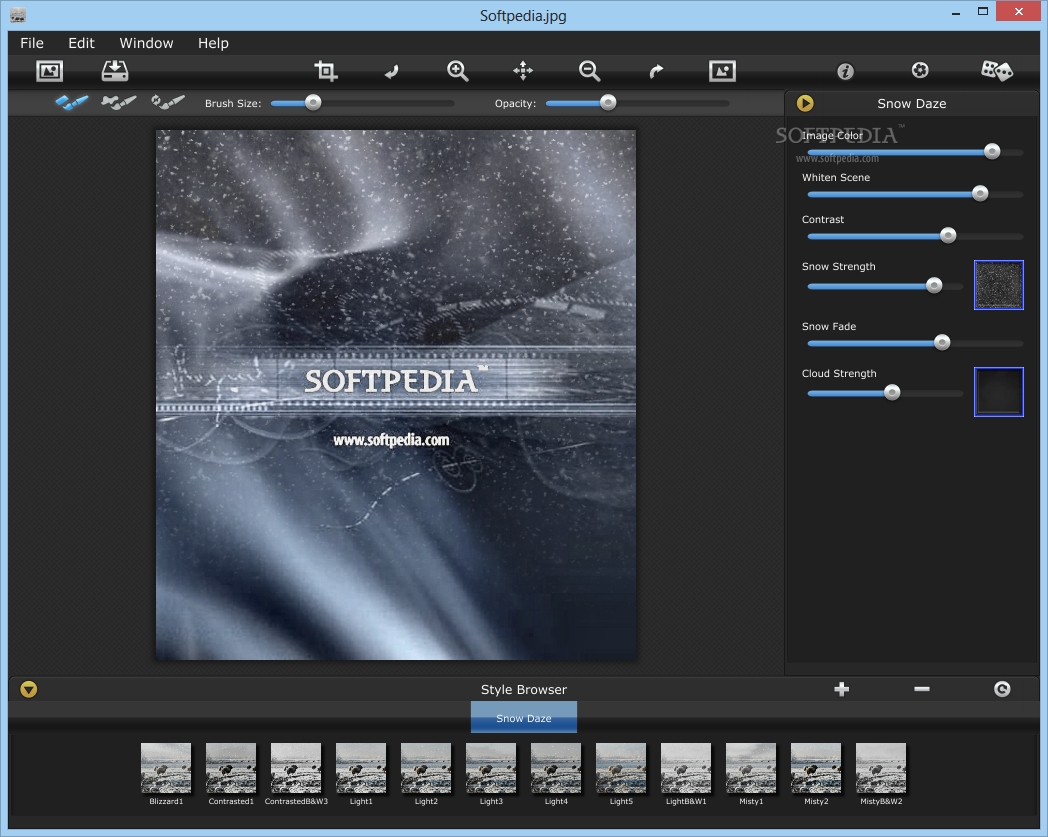Remove style with minus icon
Viewport: 1048px width, 837px height.
pos(922,689)
